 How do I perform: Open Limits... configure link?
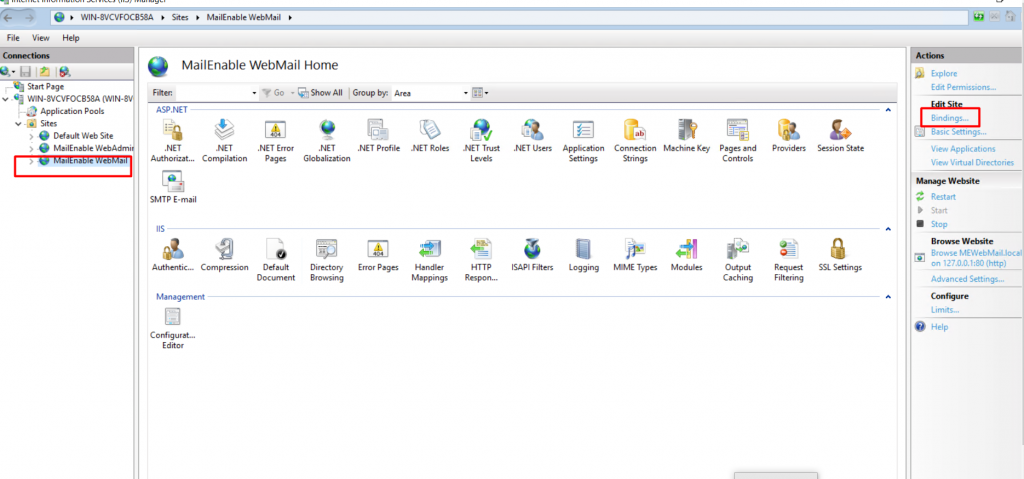945,310
